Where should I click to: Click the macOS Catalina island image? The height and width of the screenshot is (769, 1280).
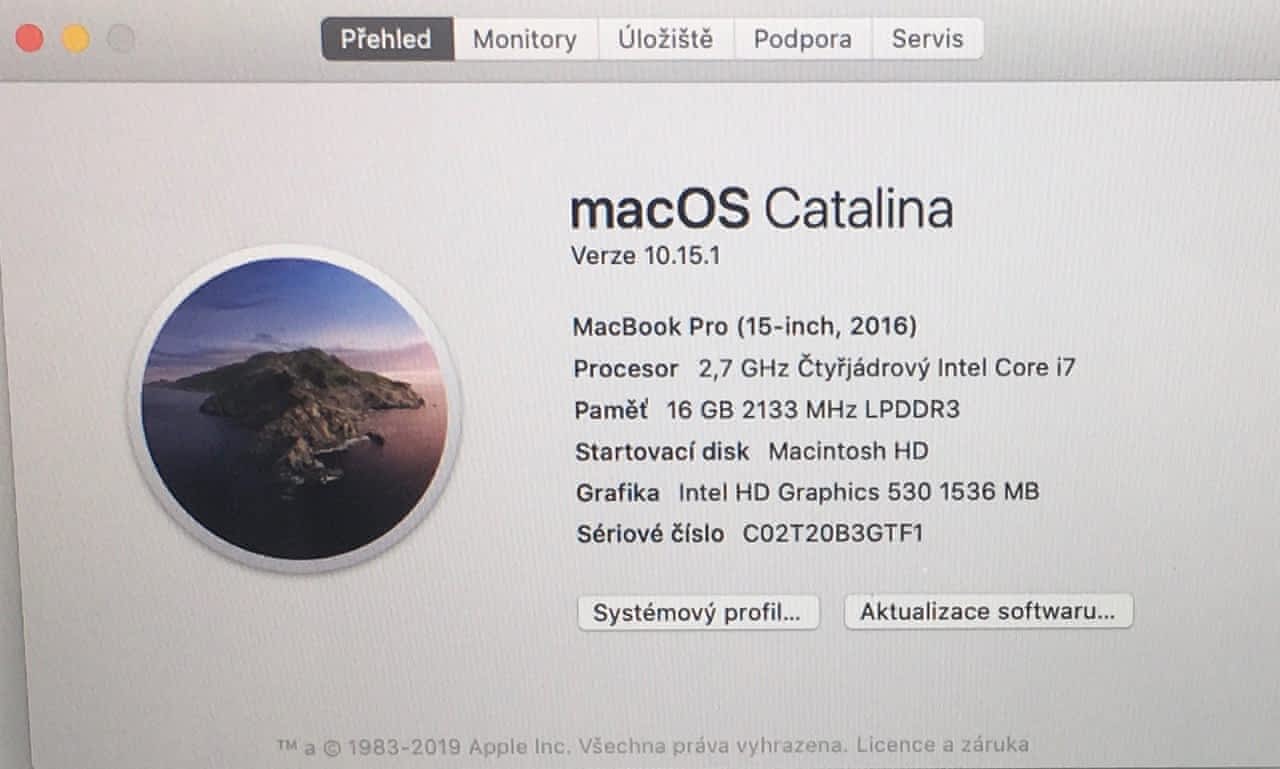[294, 408]
